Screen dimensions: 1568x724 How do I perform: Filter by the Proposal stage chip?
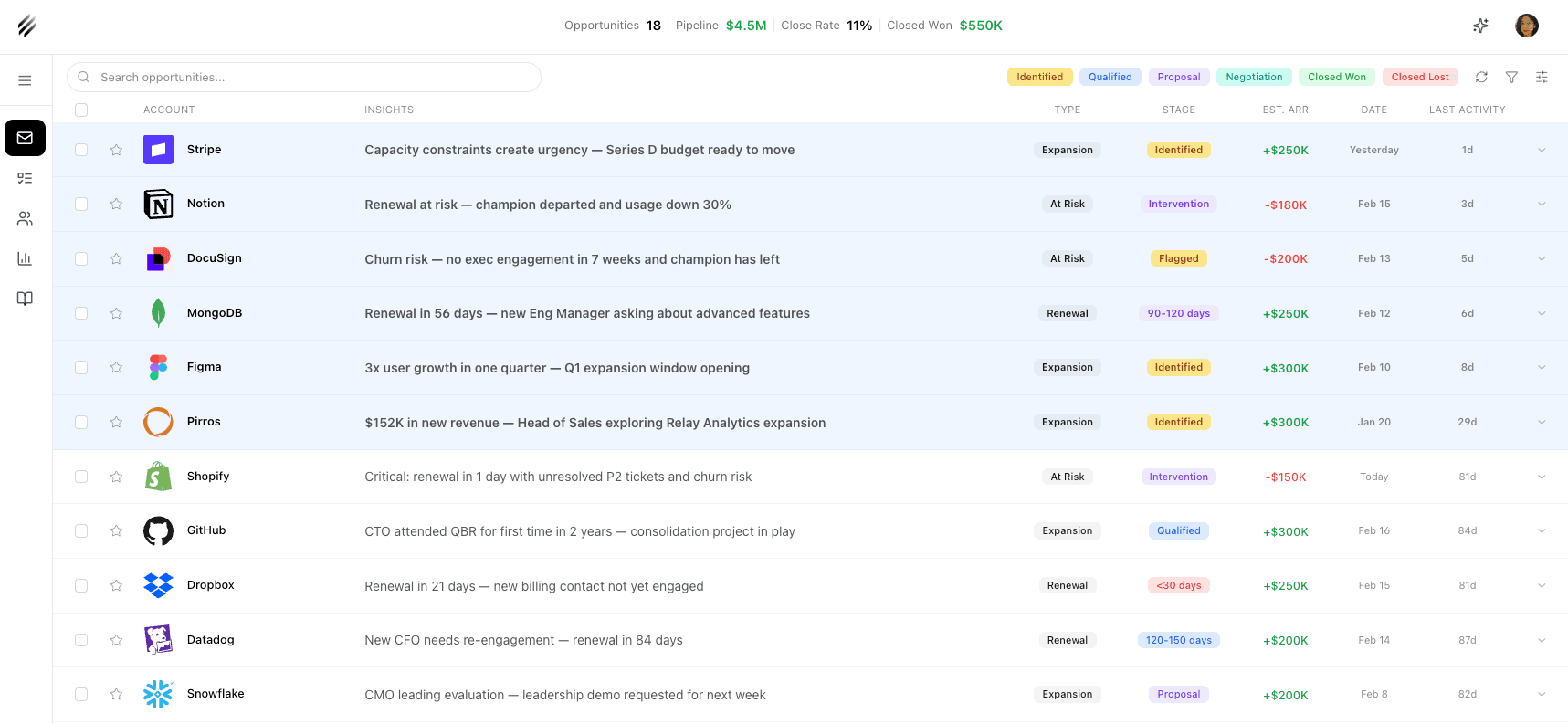[x=1179, y=77]
